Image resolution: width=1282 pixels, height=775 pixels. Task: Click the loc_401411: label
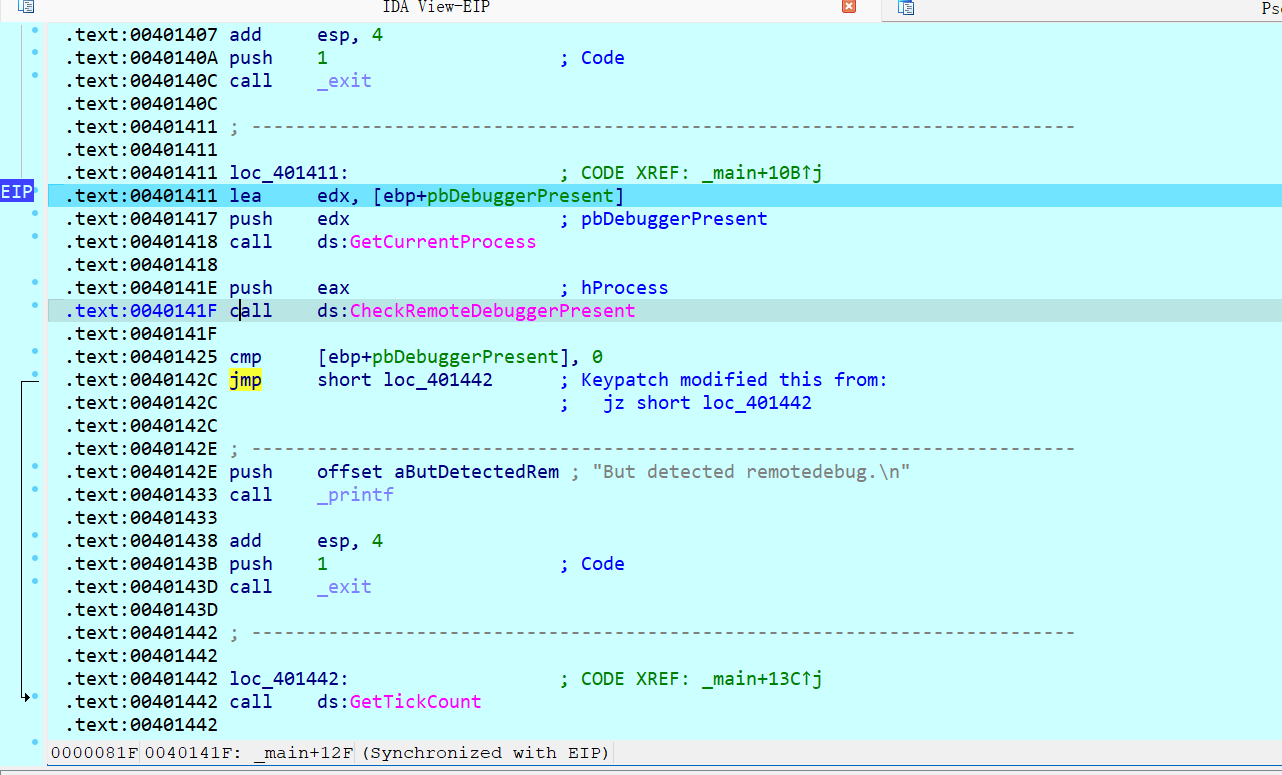[289, 173]
